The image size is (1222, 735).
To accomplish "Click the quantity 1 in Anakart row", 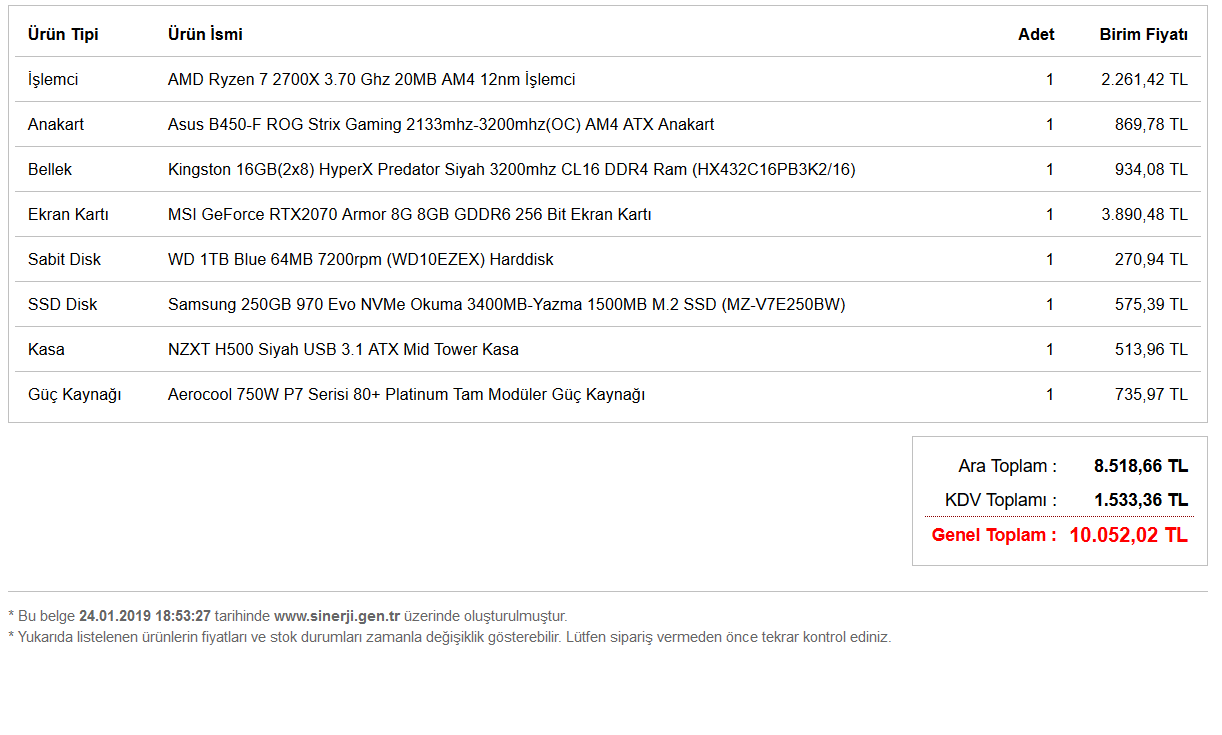I will [x=1050, y=124].
